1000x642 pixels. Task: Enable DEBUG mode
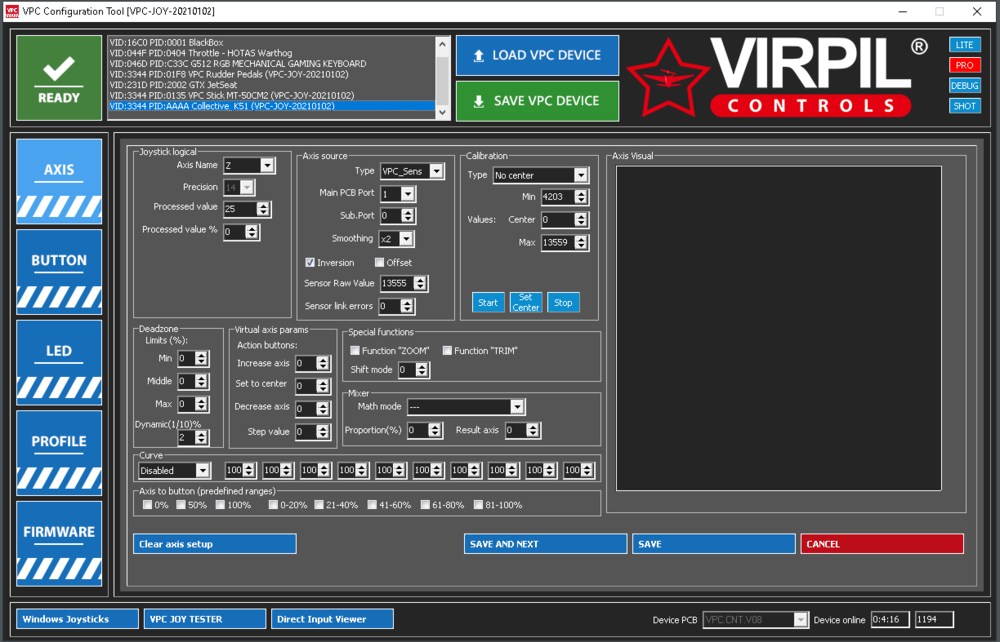(964, 85)
